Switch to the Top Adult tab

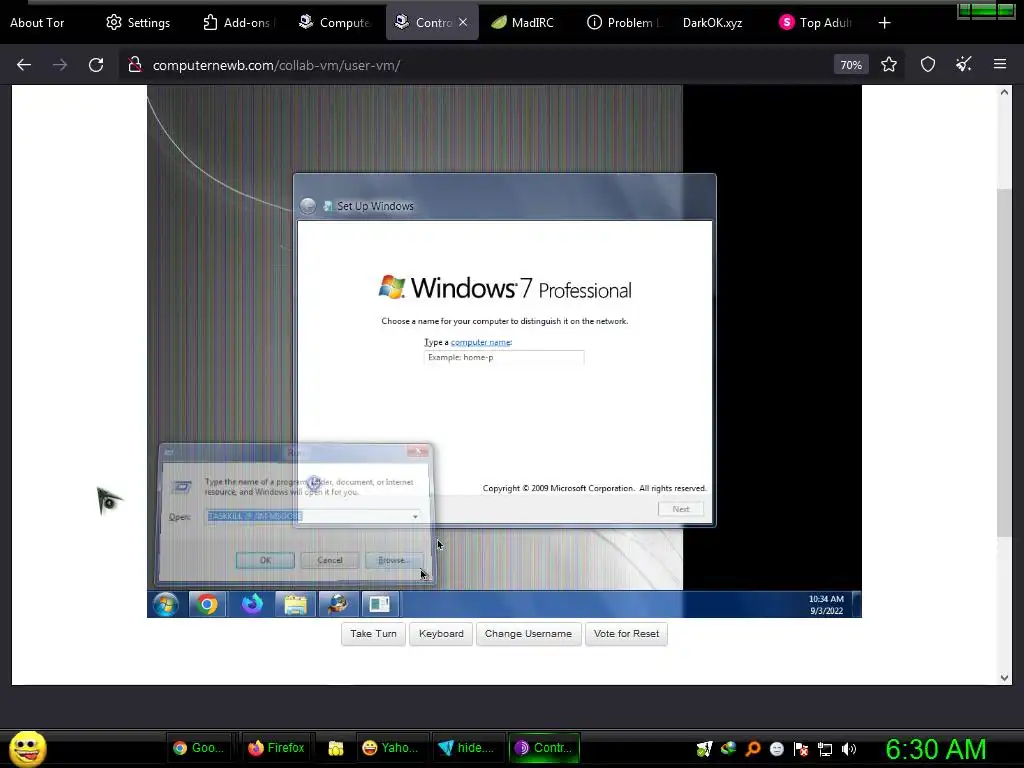(x=816, y=23)
